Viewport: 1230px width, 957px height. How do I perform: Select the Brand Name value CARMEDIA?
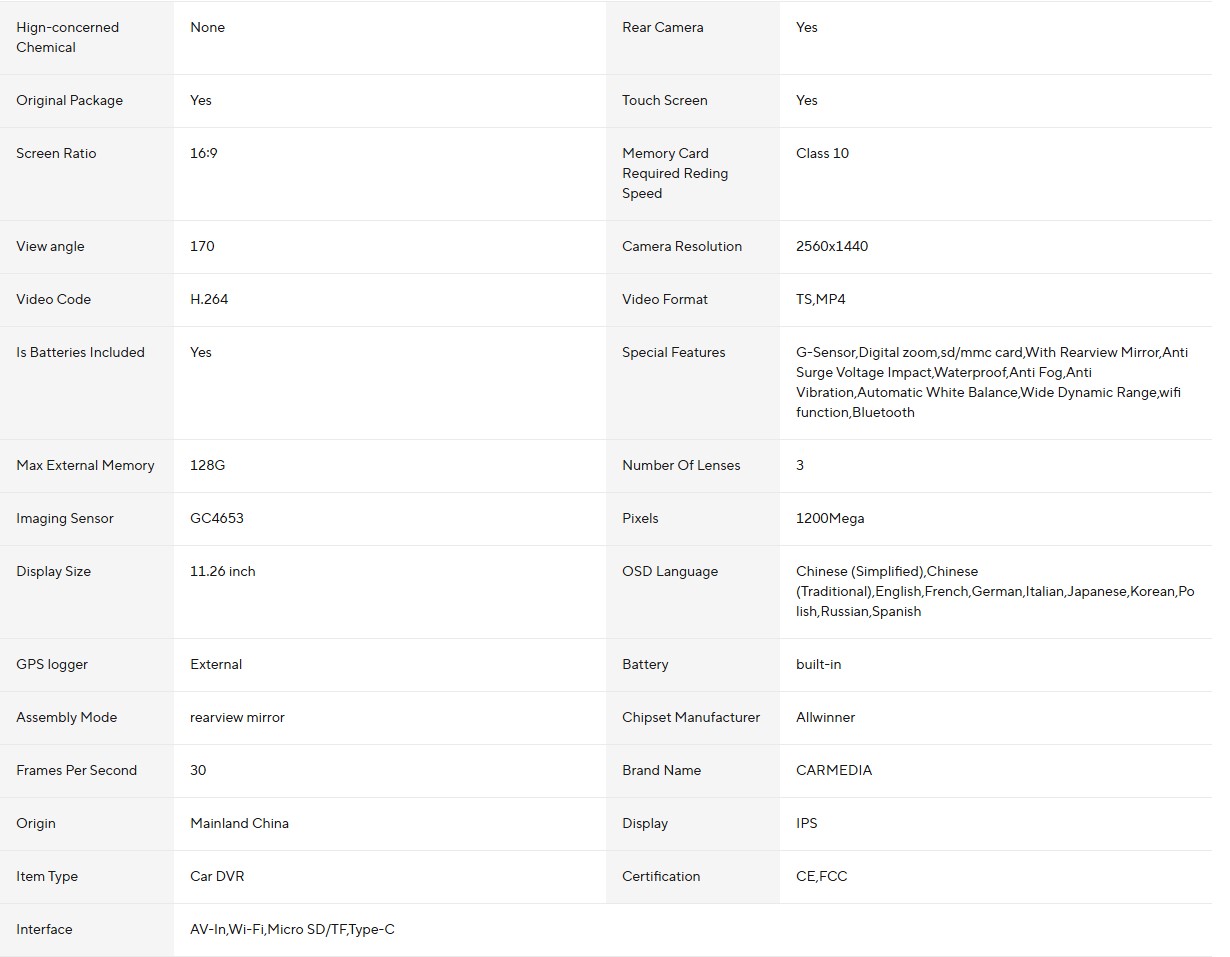[834, 770]
